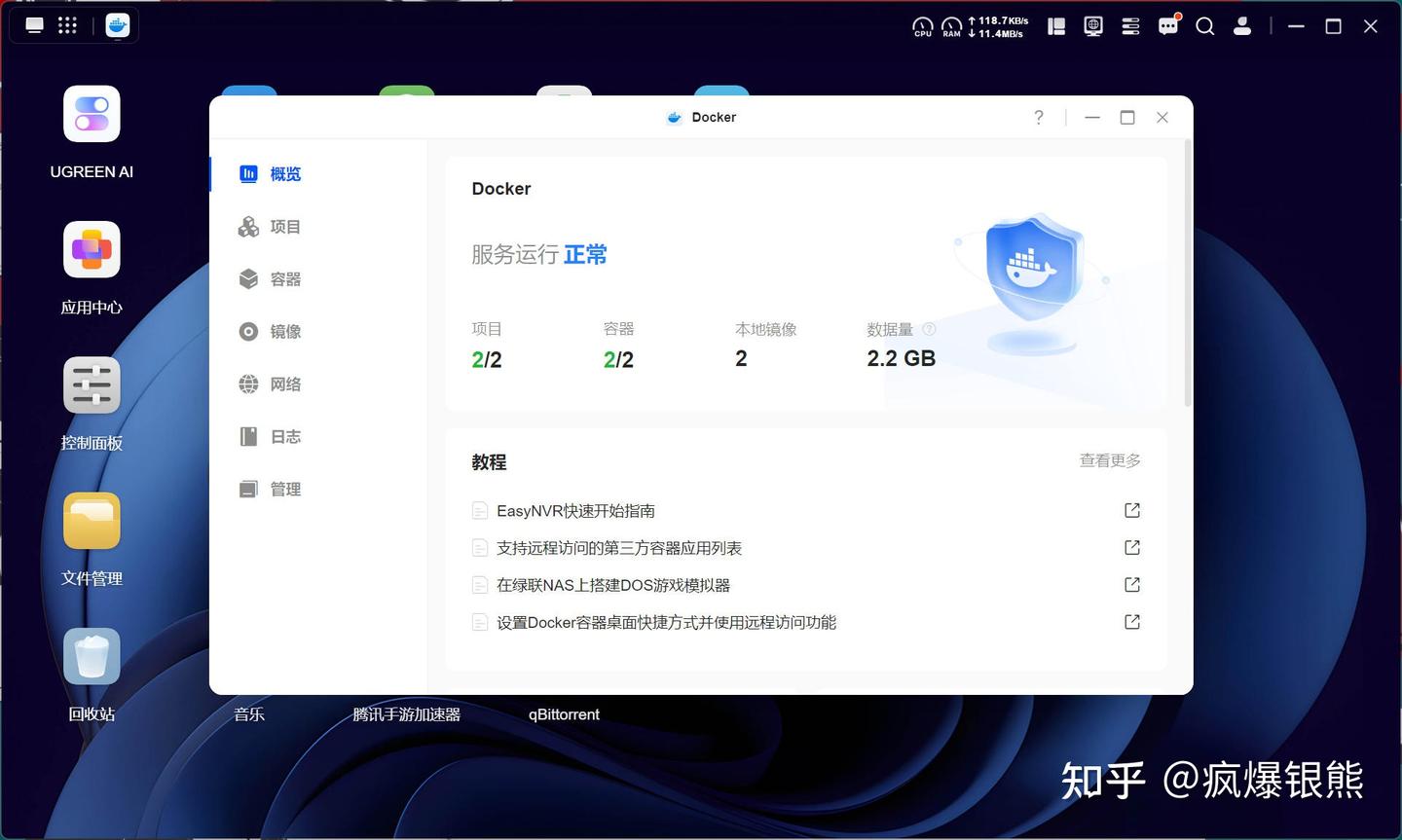Open the search magnifier in the top bar
The width and height of the screenshot is (1402, 840).
click(1205, 26)
